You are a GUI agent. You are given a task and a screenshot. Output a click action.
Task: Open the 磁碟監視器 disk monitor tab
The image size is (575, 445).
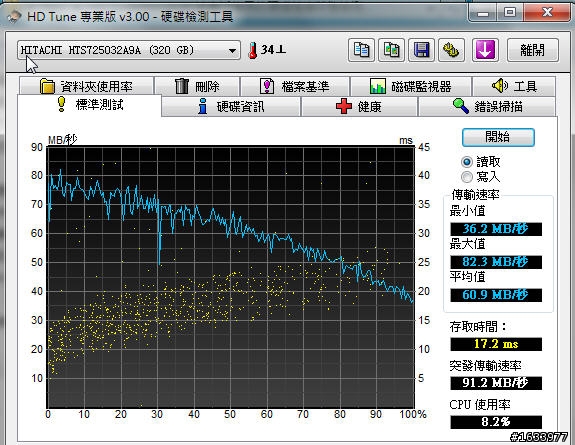click(x=411, y=87)
